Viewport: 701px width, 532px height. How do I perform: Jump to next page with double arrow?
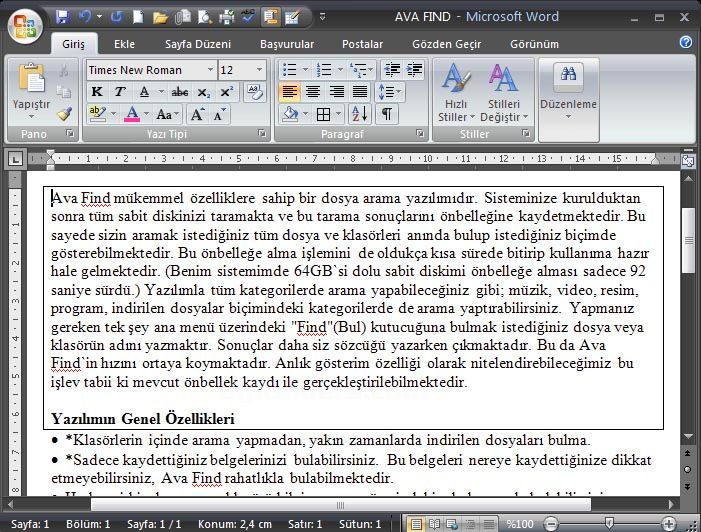click(688, 486)
